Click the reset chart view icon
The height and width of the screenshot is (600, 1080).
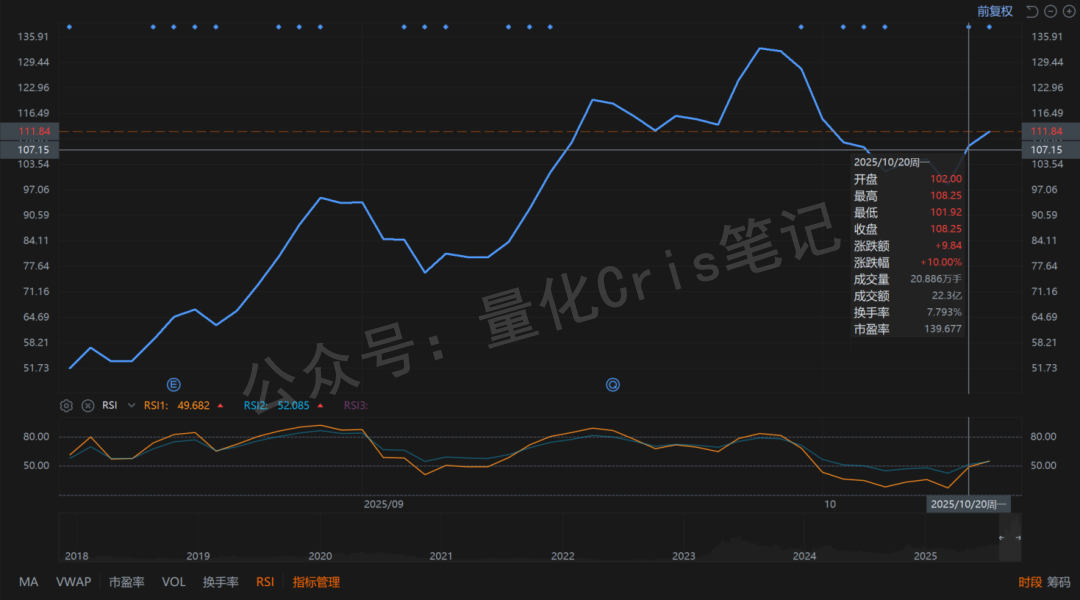tap(1033, 11)
